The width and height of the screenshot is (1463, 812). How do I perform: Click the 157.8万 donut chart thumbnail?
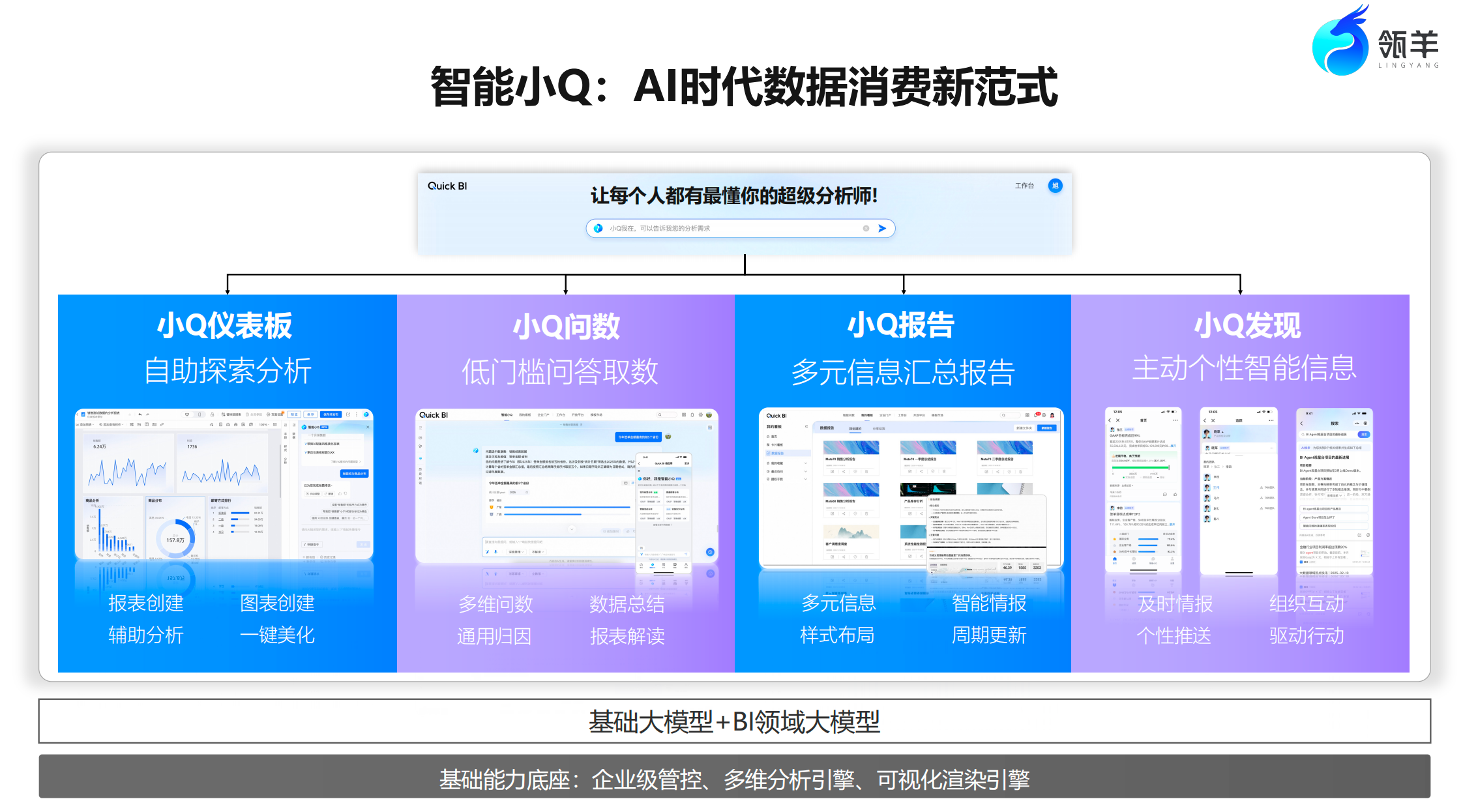pos(175,538)
